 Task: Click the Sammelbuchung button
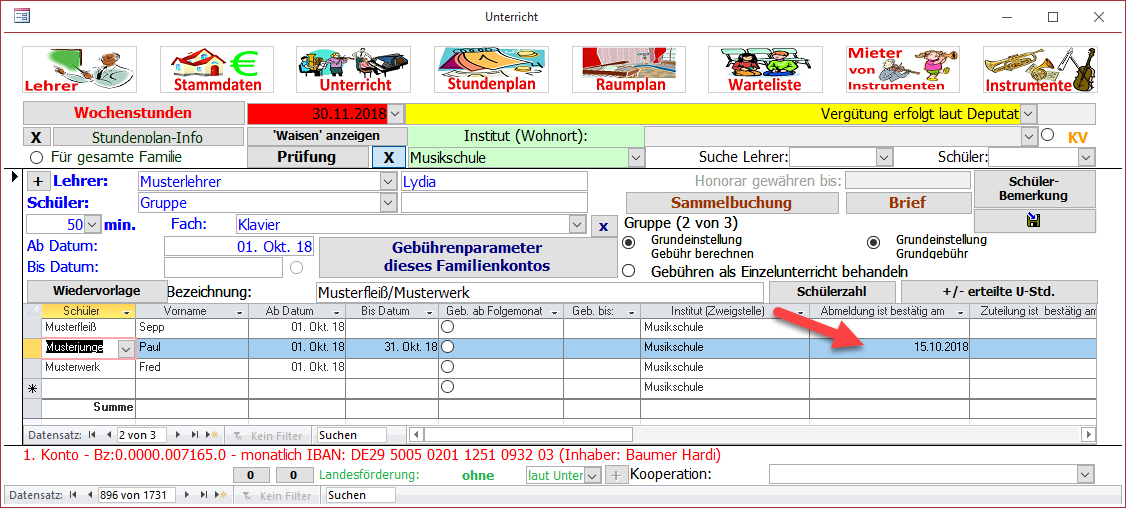click(x=731, y=203)
